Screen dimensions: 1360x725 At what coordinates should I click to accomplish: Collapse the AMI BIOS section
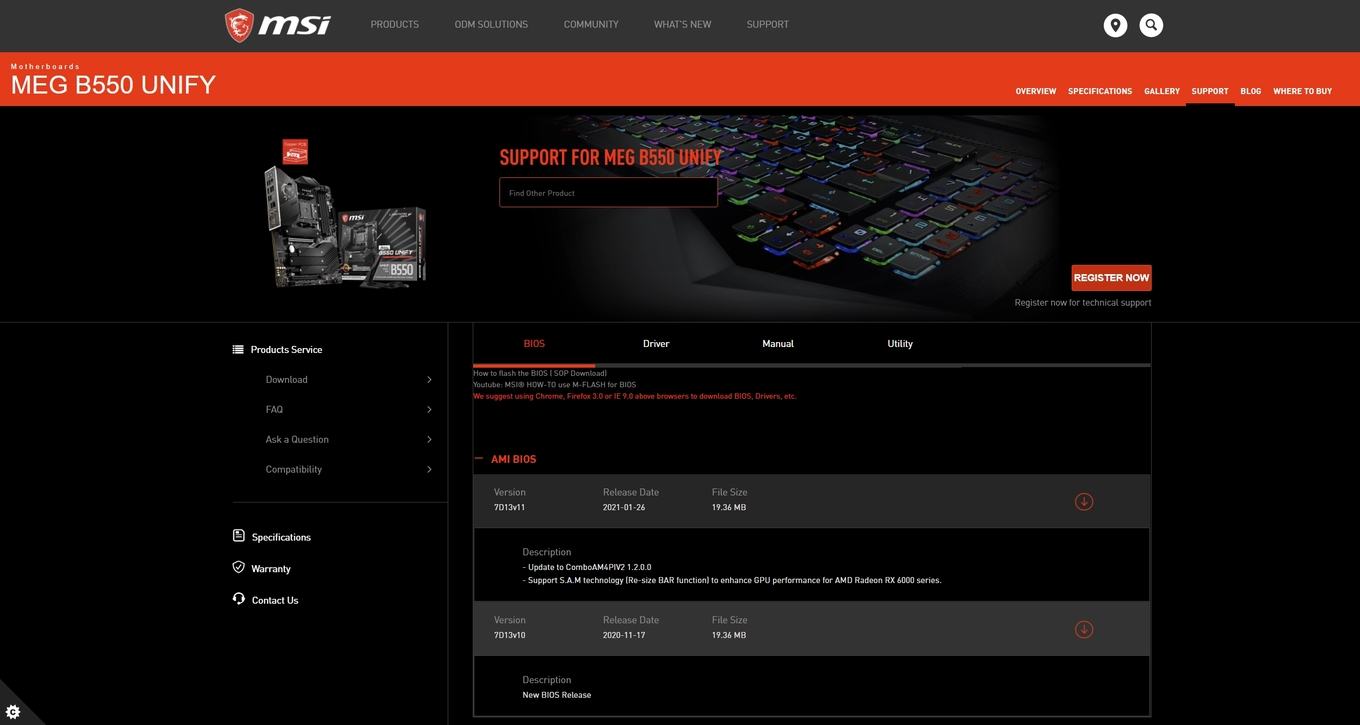pos(479,458)
